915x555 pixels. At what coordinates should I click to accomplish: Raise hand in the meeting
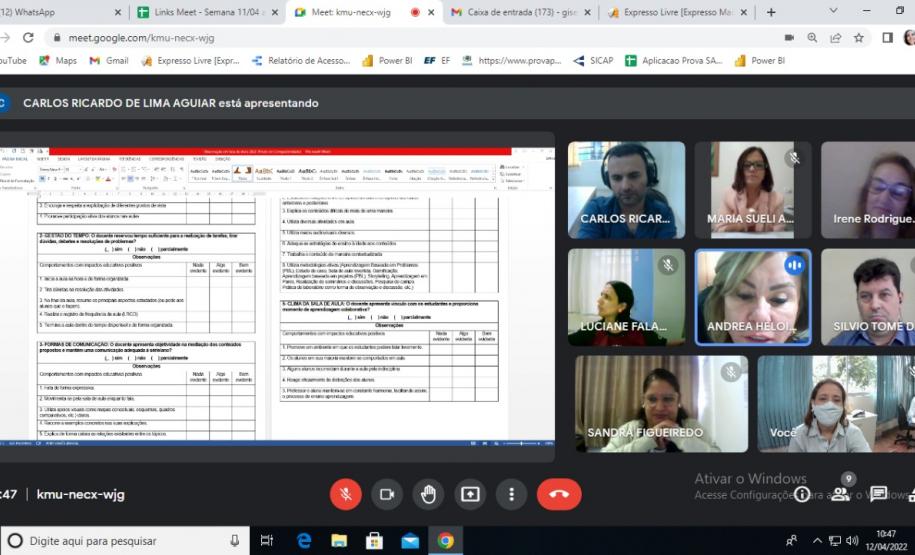(429, 494)
